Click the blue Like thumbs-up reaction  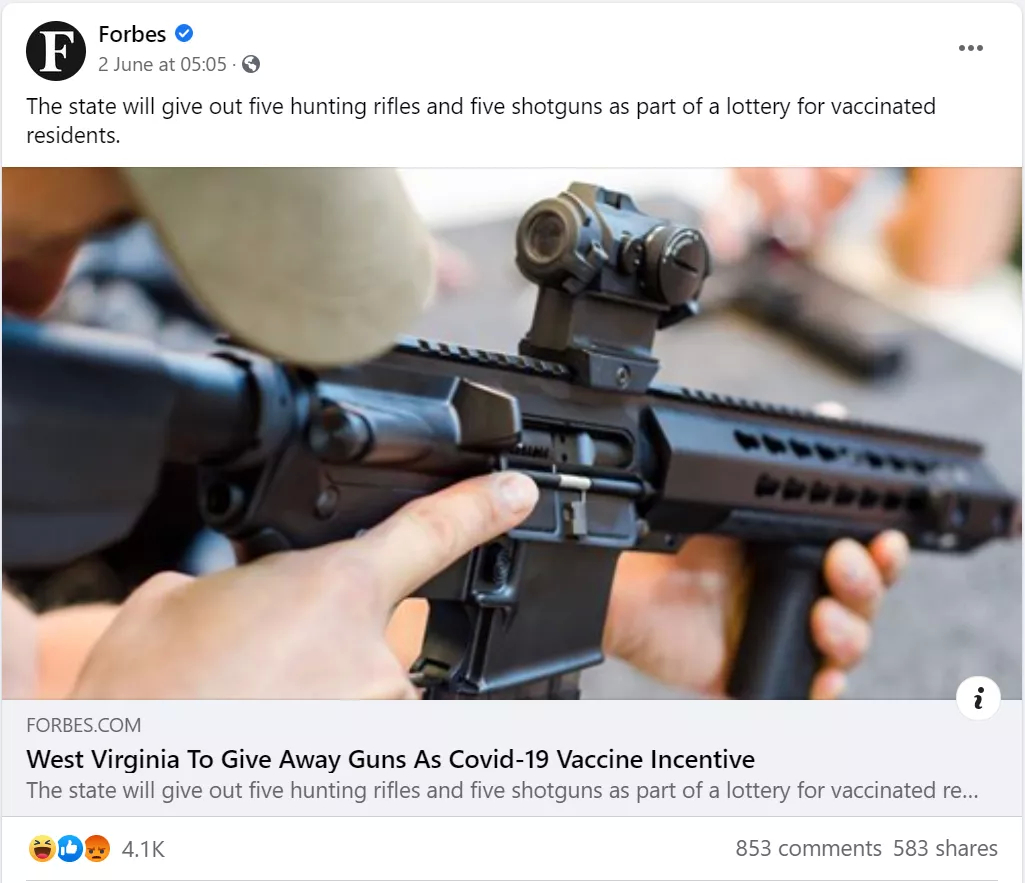[x=70, y=849]
